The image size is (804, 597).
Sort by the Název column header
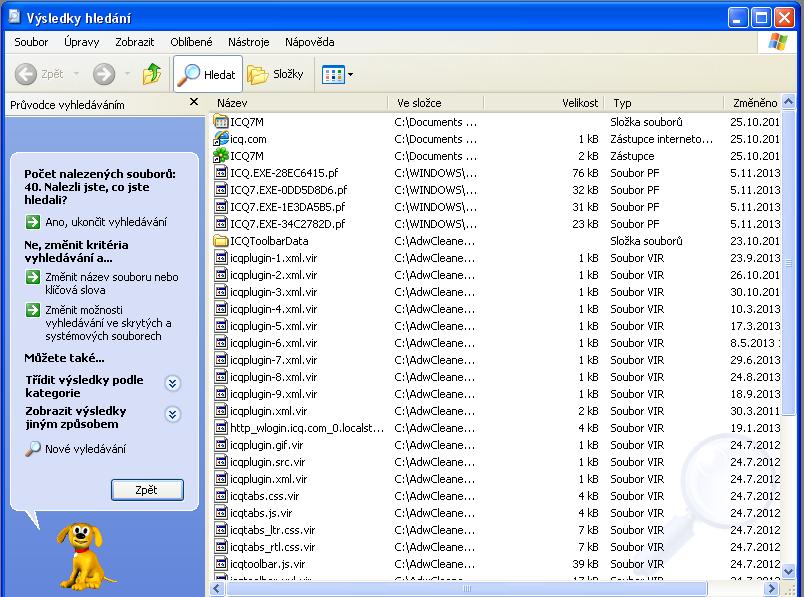pyautogui.click(x=298, y=103)
